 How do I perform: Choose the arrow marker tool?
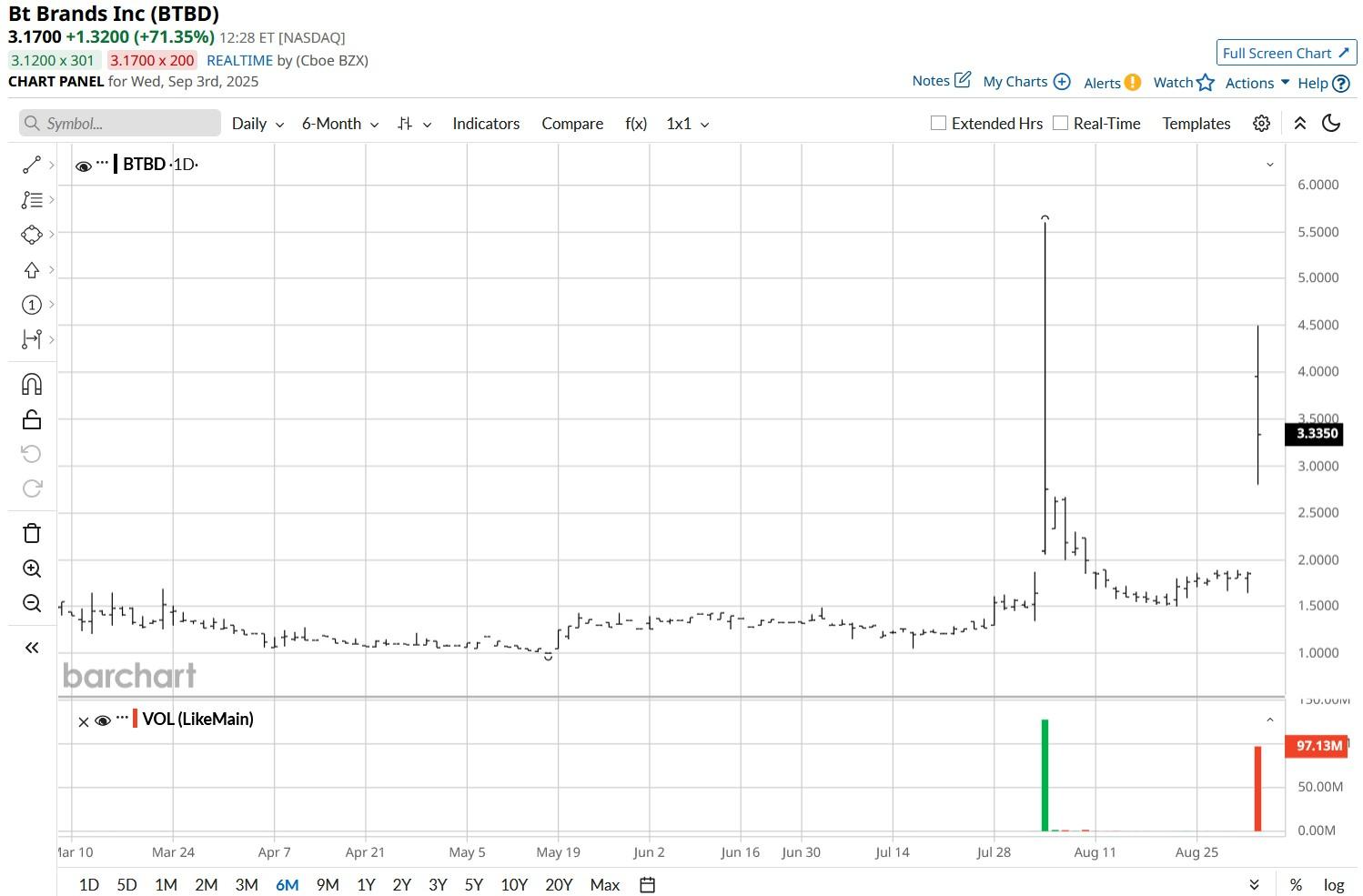point(31,270)
